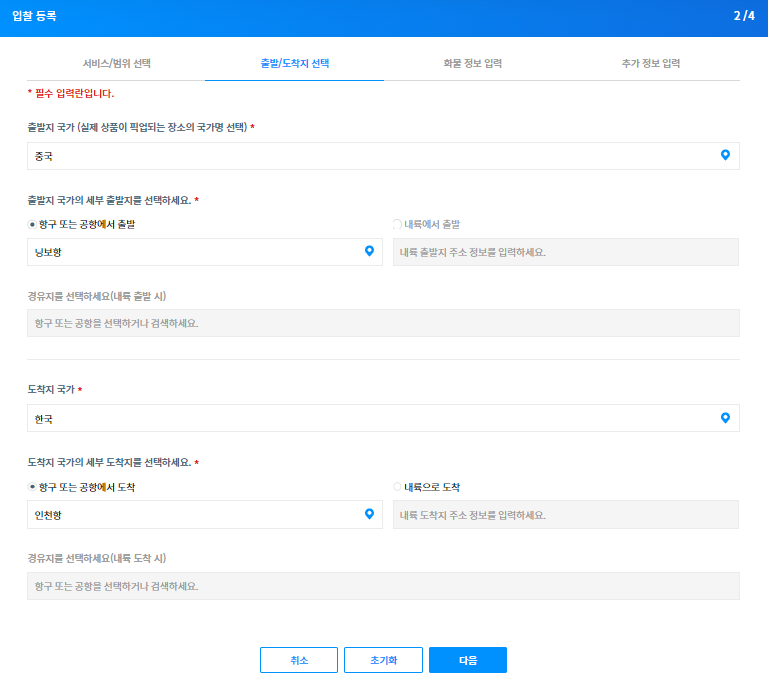Open the 출발지 국가 dropdown showing 중국
Image resolution: width=768 pixels, height=691 pixels.
pos(383,156)
